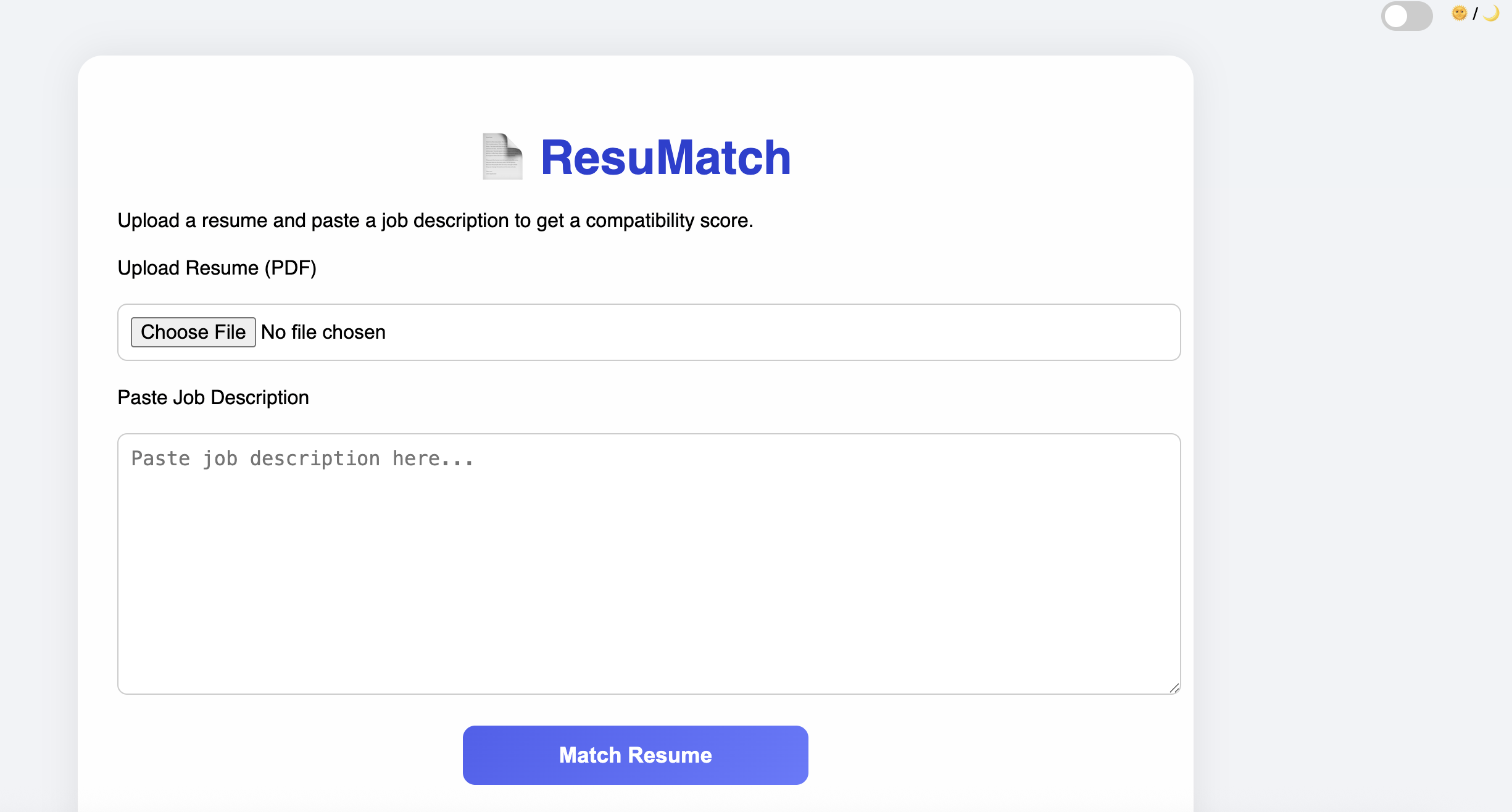Click the 'Paste job description here...' placeholder
Image resolution: width=1512 pixels, height=812 pixels.
302,459
